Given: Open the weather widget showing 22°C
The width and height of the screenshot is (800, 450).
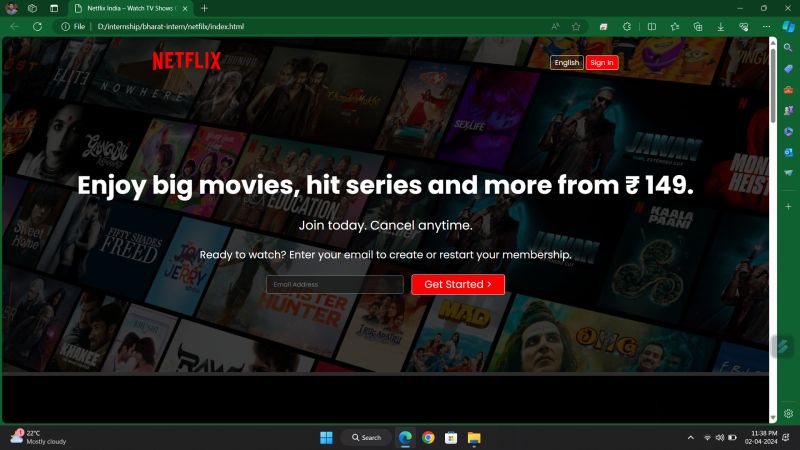Looking at the screenshot, I should point(39,437).
